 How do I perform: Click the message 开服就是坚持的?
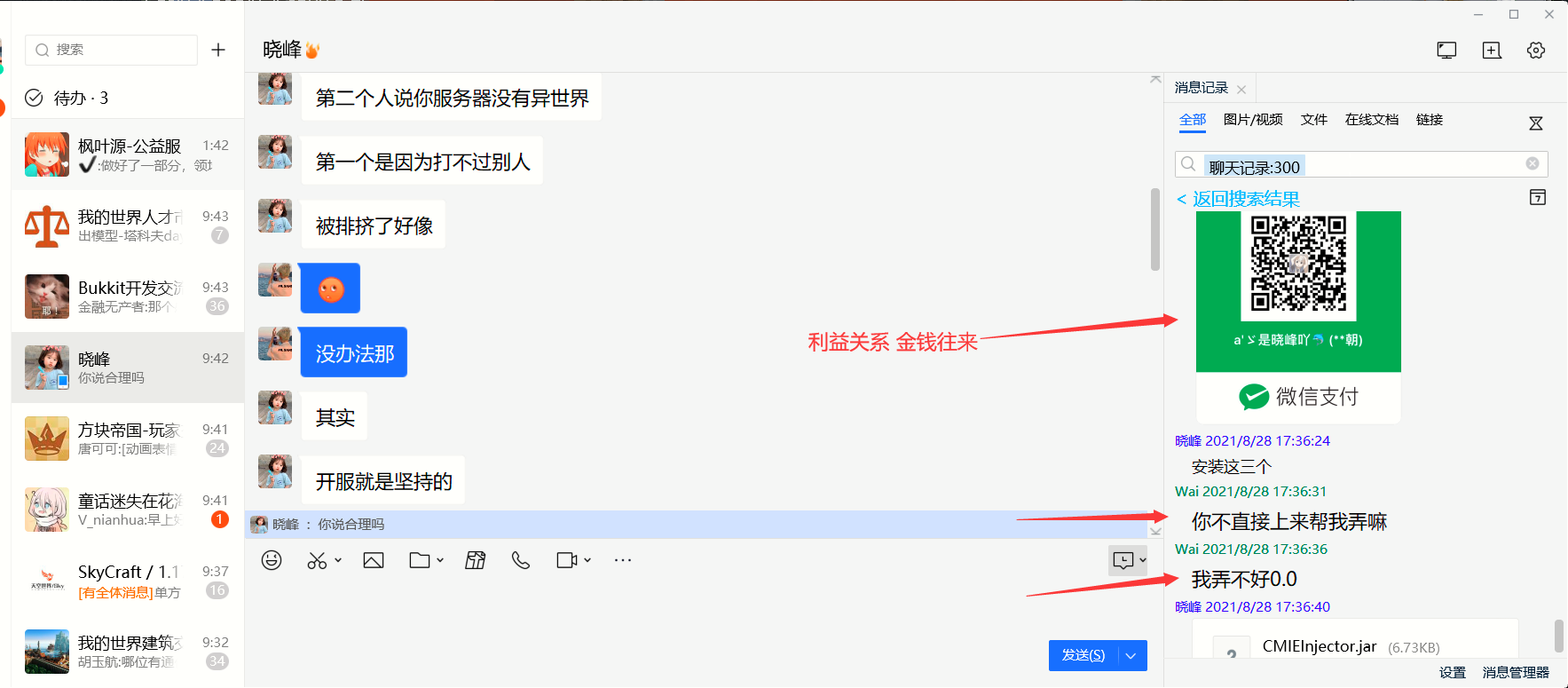coord(383,480)
